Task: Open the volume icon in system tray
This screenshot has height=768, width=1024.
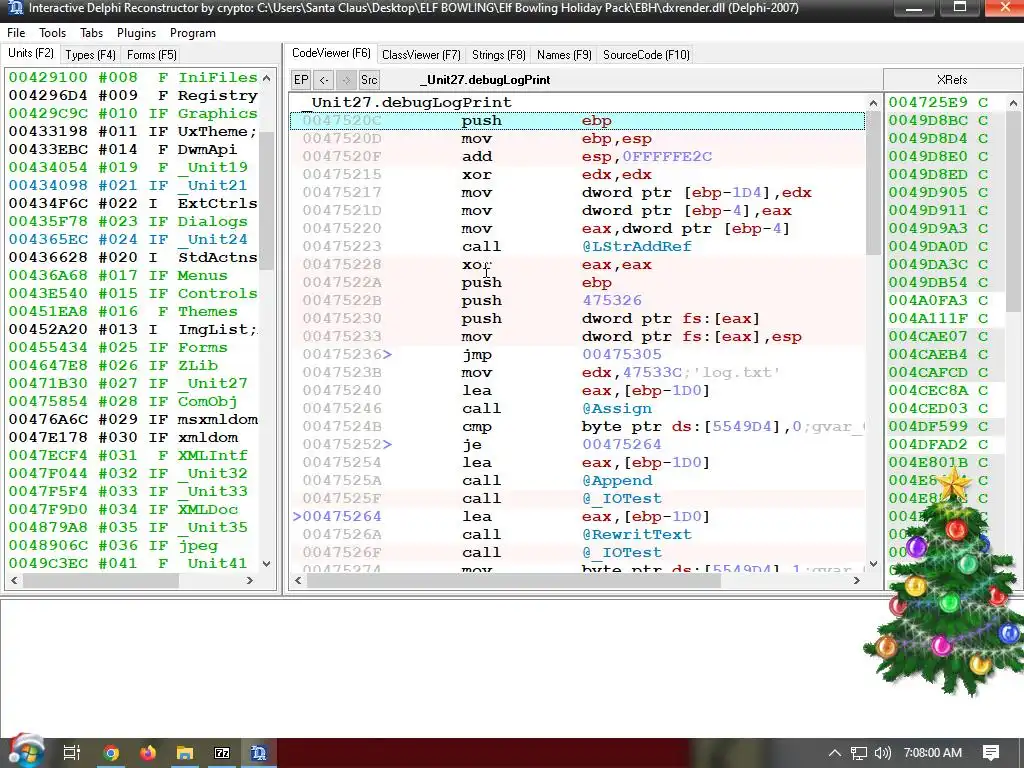Action: (882, 753)
